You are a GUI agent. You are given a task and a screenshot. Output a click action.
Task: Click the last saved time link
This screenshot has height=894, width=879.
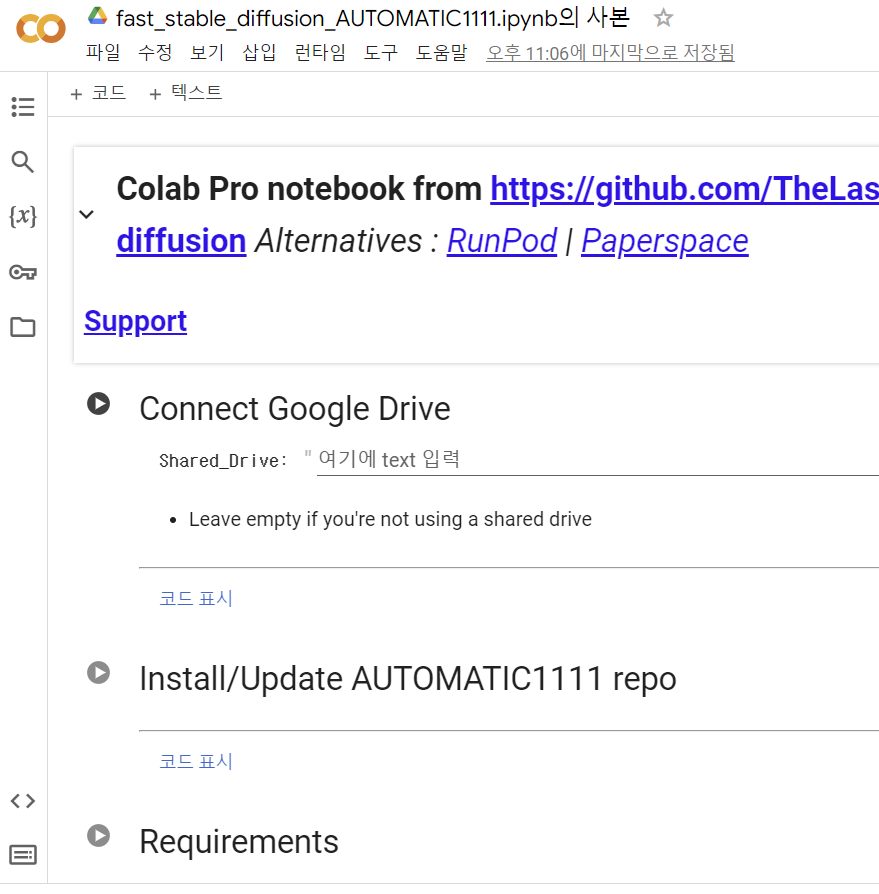[610, 53]
